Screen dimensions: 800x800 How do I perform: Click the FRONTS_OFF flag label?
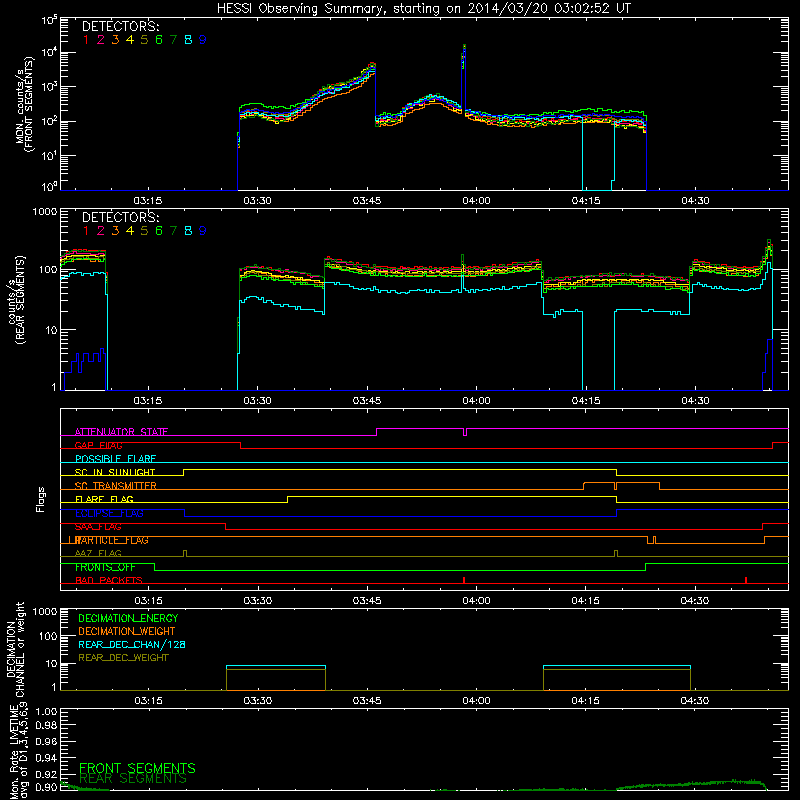point(105,567)
